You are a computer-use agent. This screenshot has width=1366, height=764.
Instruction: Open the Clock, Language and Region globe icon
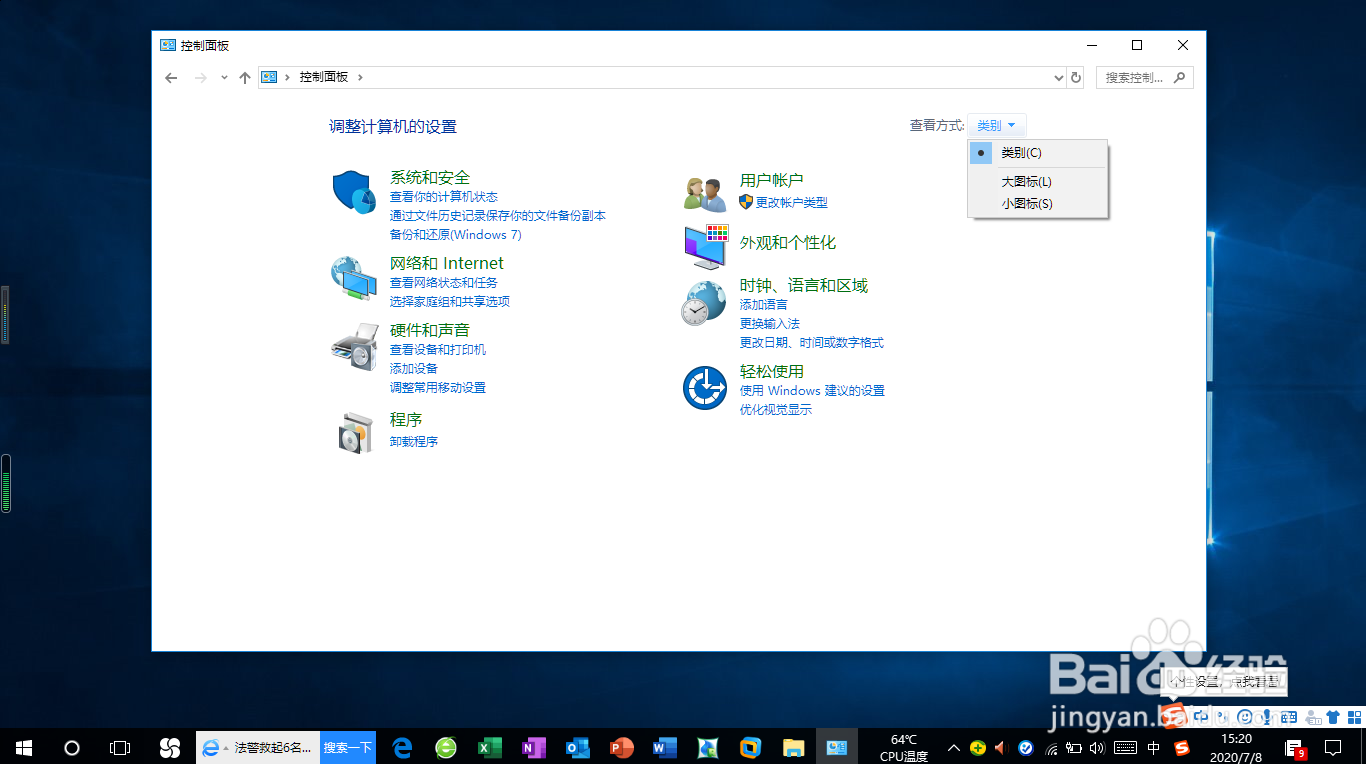point(705,303)
